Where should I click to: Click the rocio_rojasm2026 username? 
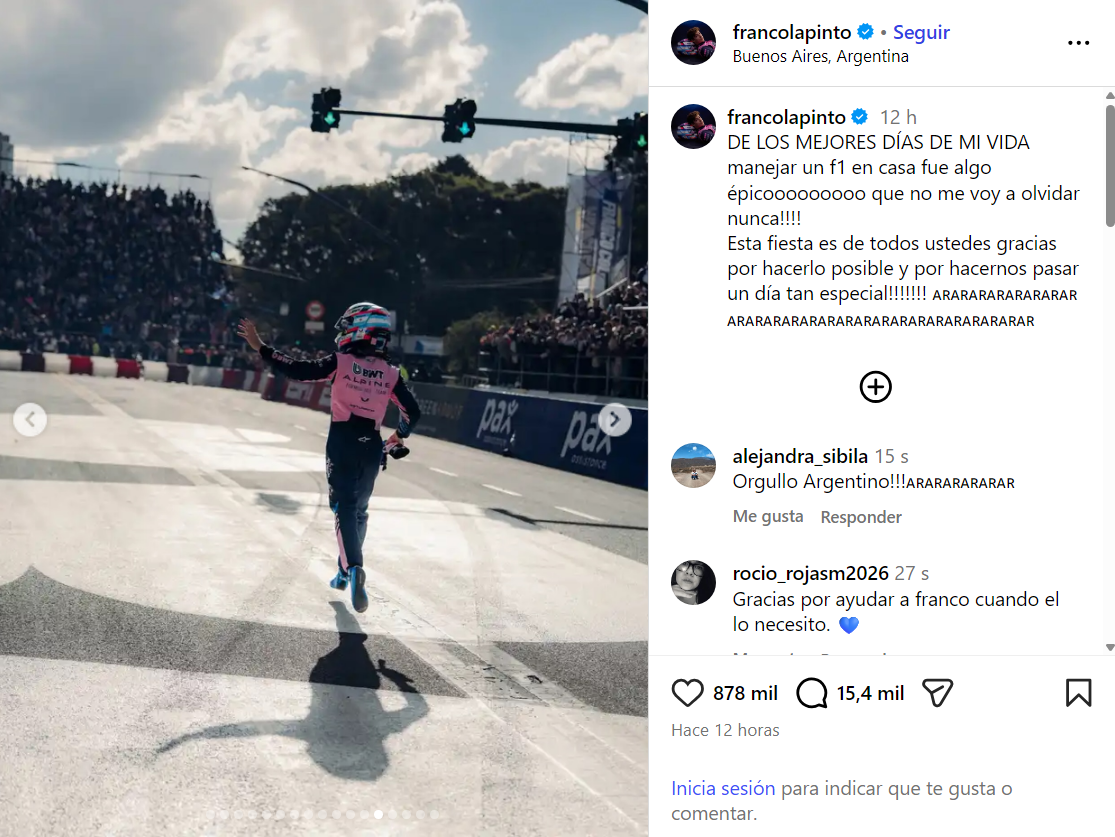(x=811, y=573)
